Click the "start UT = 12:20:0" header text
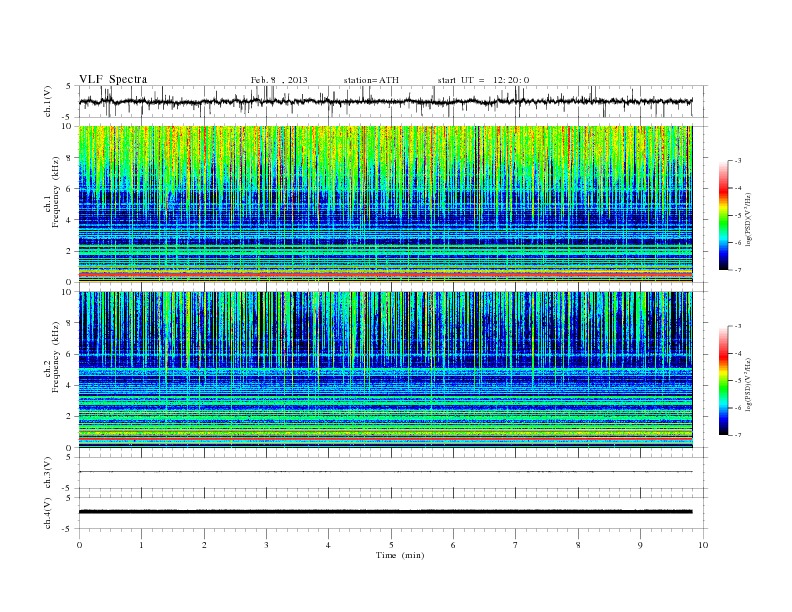The height and width of the screenshot is (612, 792). point(483,80)
